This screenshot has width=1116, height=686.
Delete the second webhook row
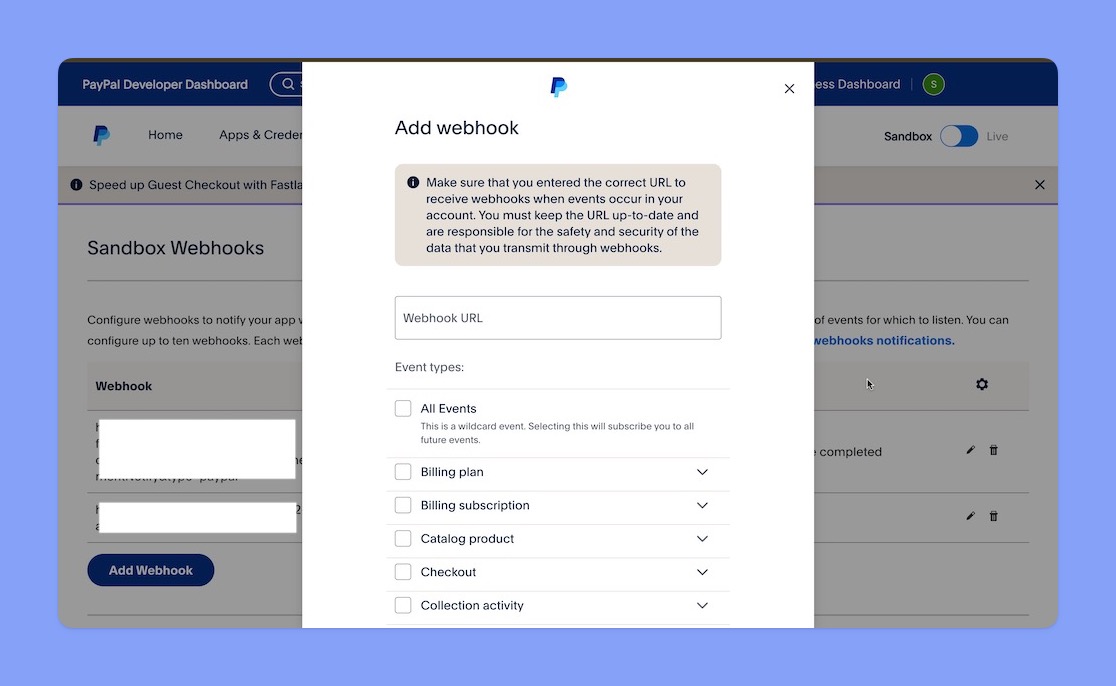(x=994, y=516)
